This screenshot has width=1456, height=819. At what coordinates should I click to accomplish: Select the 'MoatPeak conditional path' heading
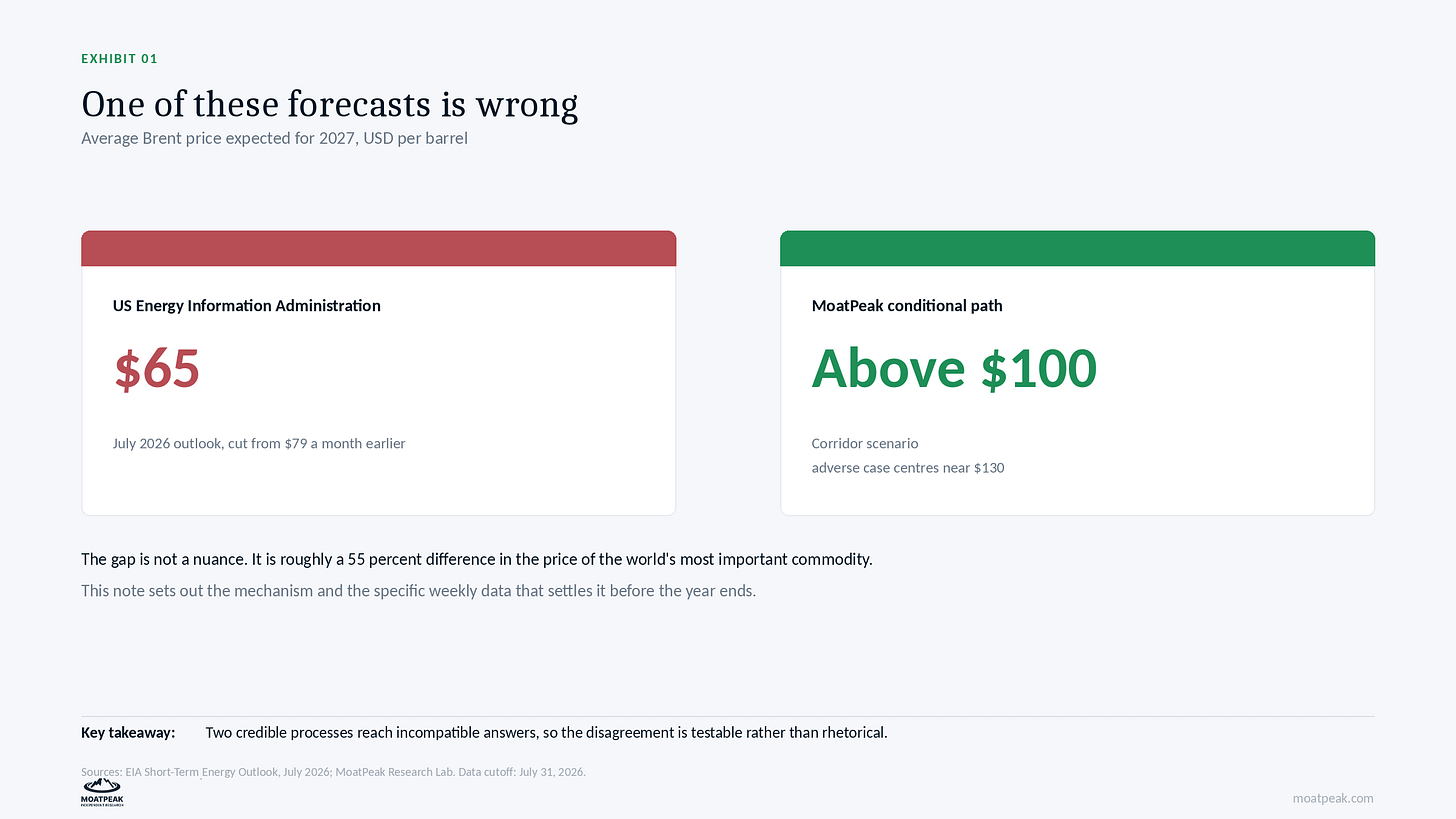pyautogui.click(x=906, y=306)
